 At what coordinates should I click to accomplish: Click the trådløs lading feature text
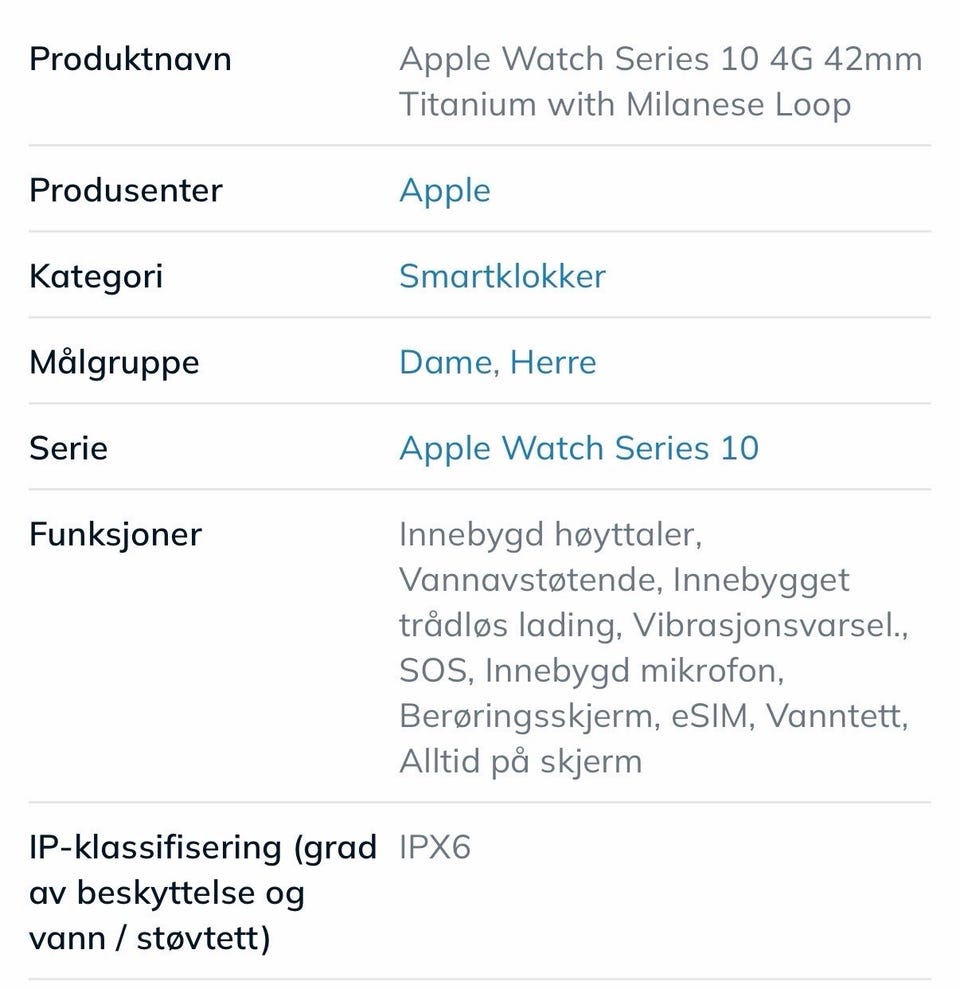click(x=506, y=626)
